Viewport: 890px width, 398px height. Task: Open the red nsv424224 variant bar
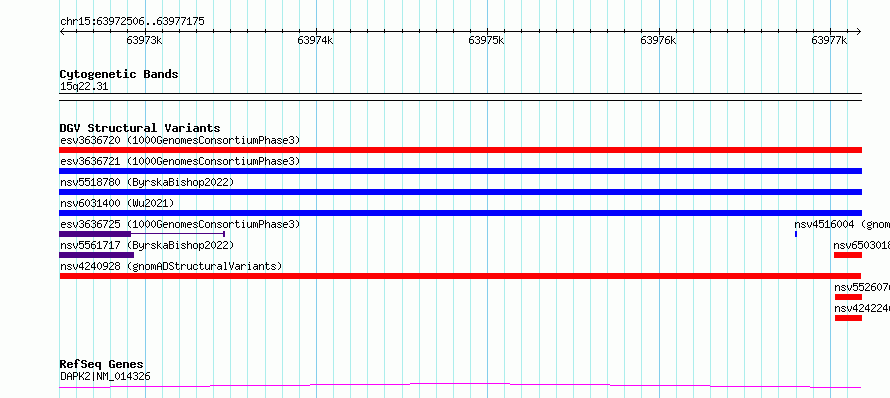pos(848,318)
